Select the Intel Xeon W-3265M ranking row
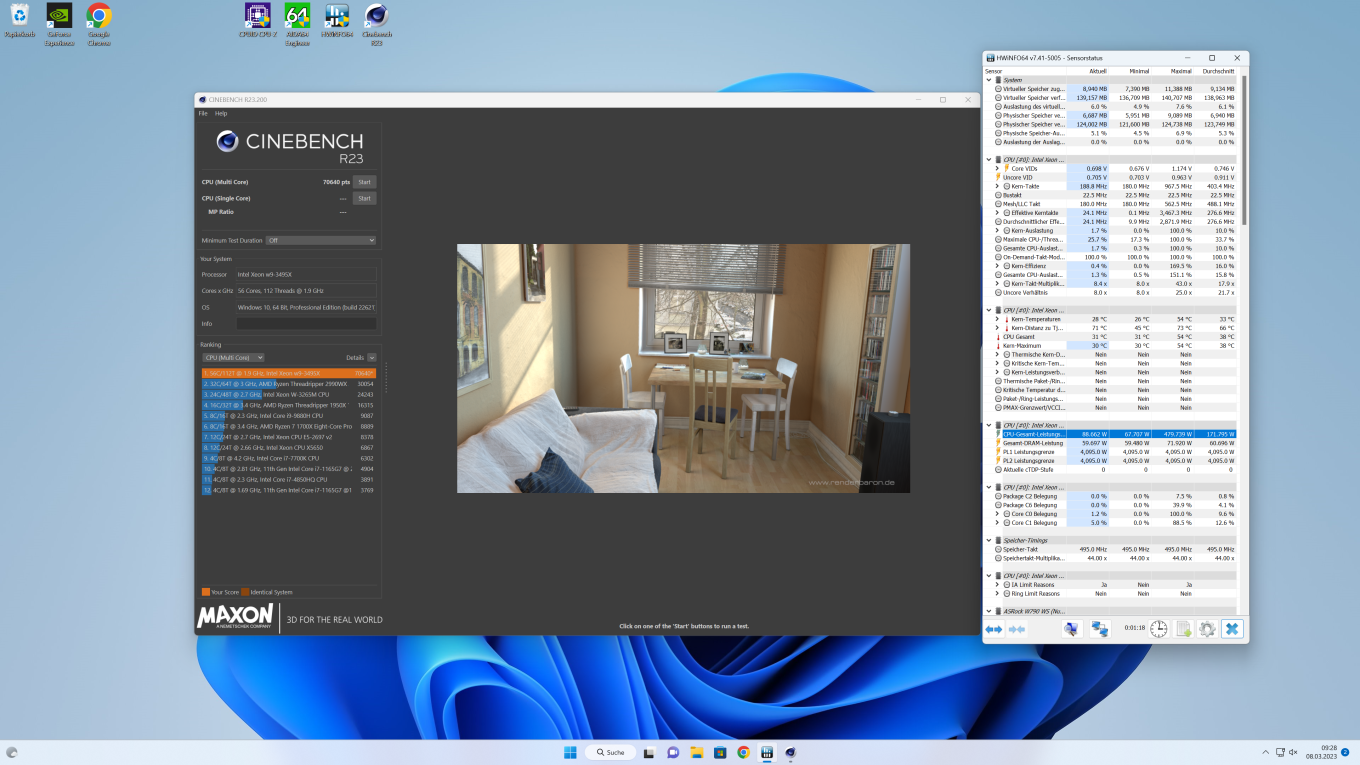The width and height of the screenshot is (1360, 765). click(x=289, y=394)
